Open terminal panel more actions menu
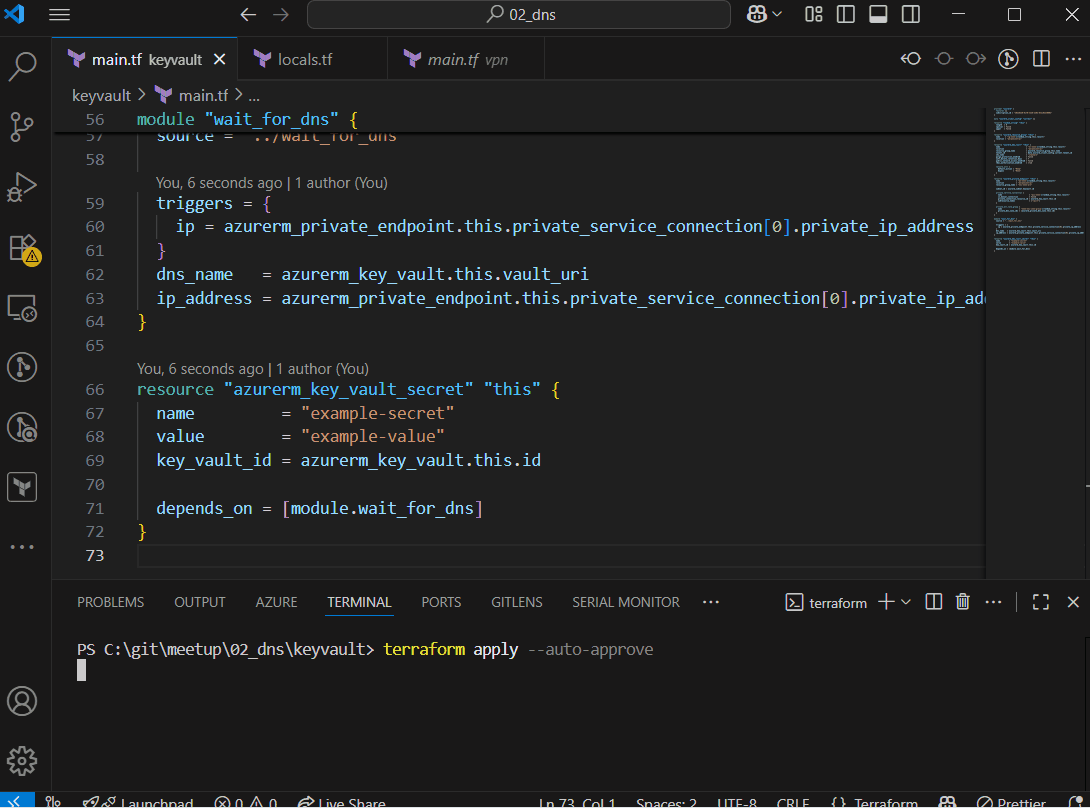This screenshot has height=808, width=1090. point(993,602)
